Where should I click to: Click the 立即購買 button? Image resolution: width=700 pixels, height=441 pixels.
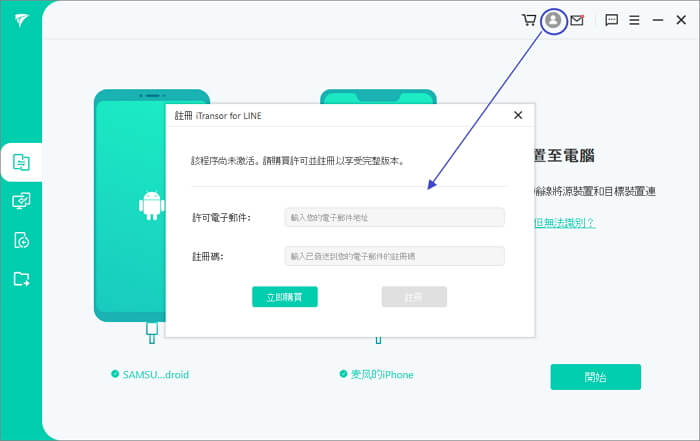[285, 297]
